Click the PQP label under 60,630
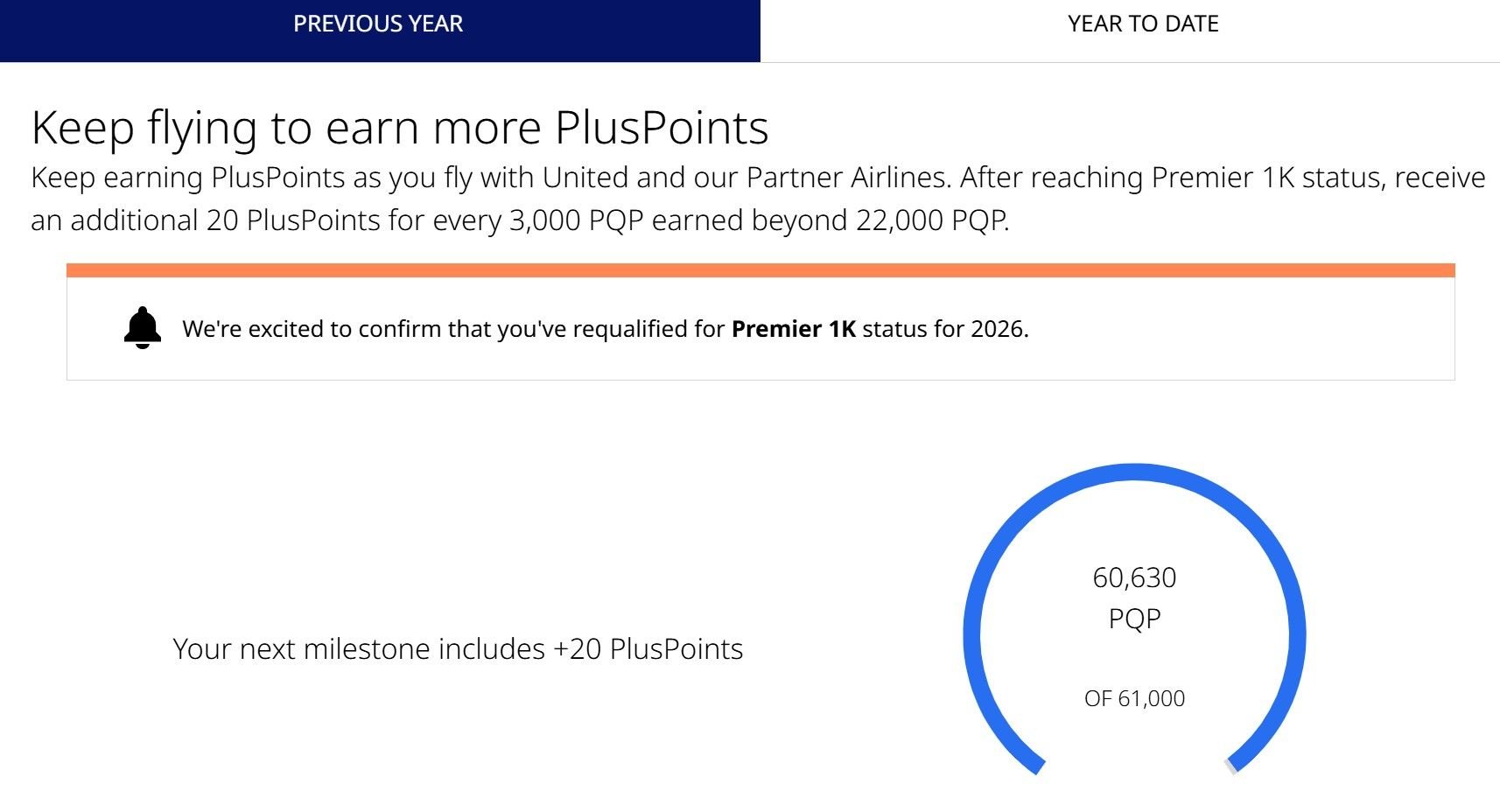The width and height of the screenshot is (1500, 812). [x=1134, y=619]
